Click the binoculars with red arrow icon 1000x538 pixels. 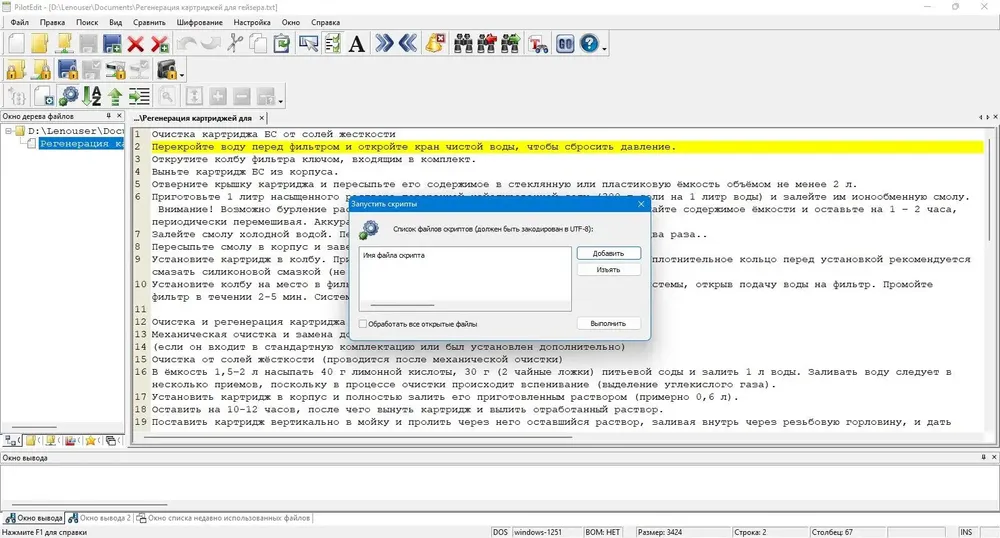(x=487, y=43)
